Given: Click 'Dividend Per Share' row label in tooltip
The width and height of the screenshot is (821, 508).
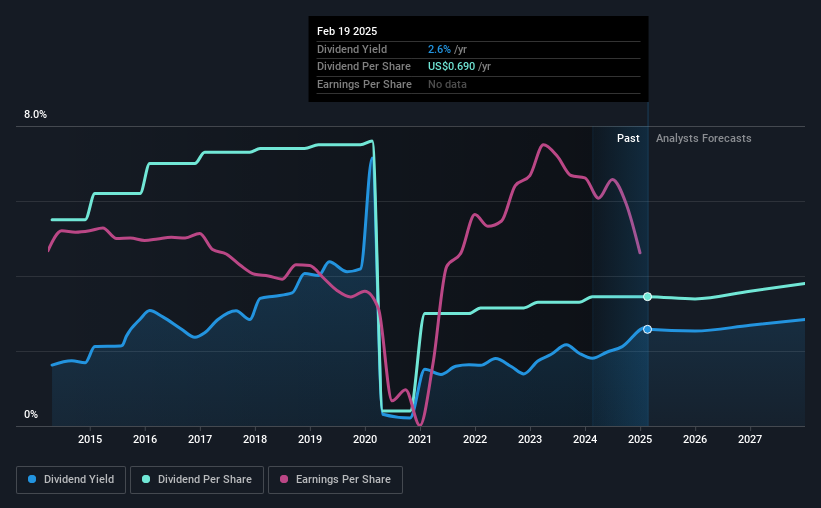Looking at the screenshot, I should point(364,67).
